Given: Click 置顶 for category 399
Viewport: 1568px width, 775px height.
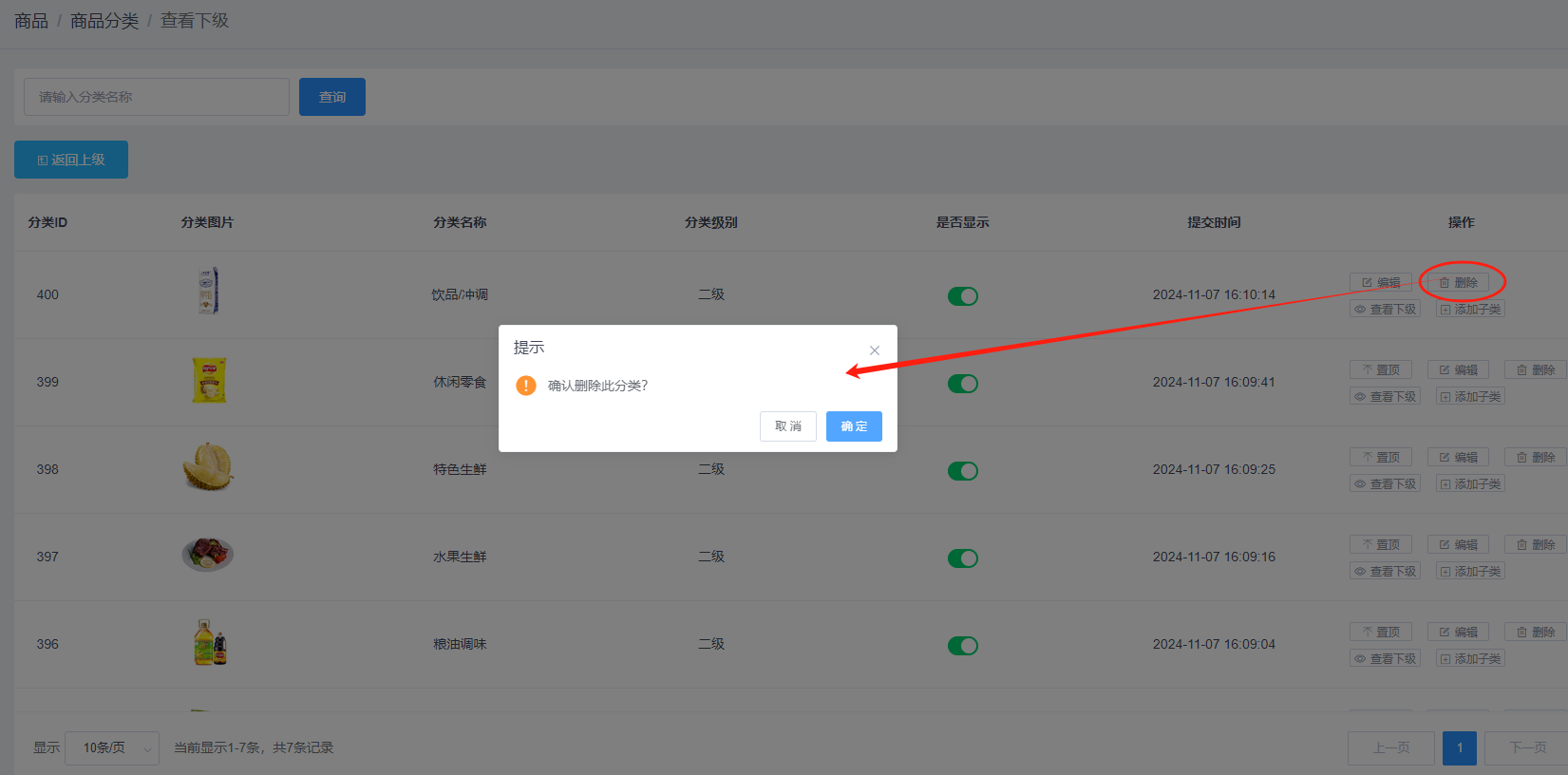Looking at the screenshot, I should tap(1380, 370).
